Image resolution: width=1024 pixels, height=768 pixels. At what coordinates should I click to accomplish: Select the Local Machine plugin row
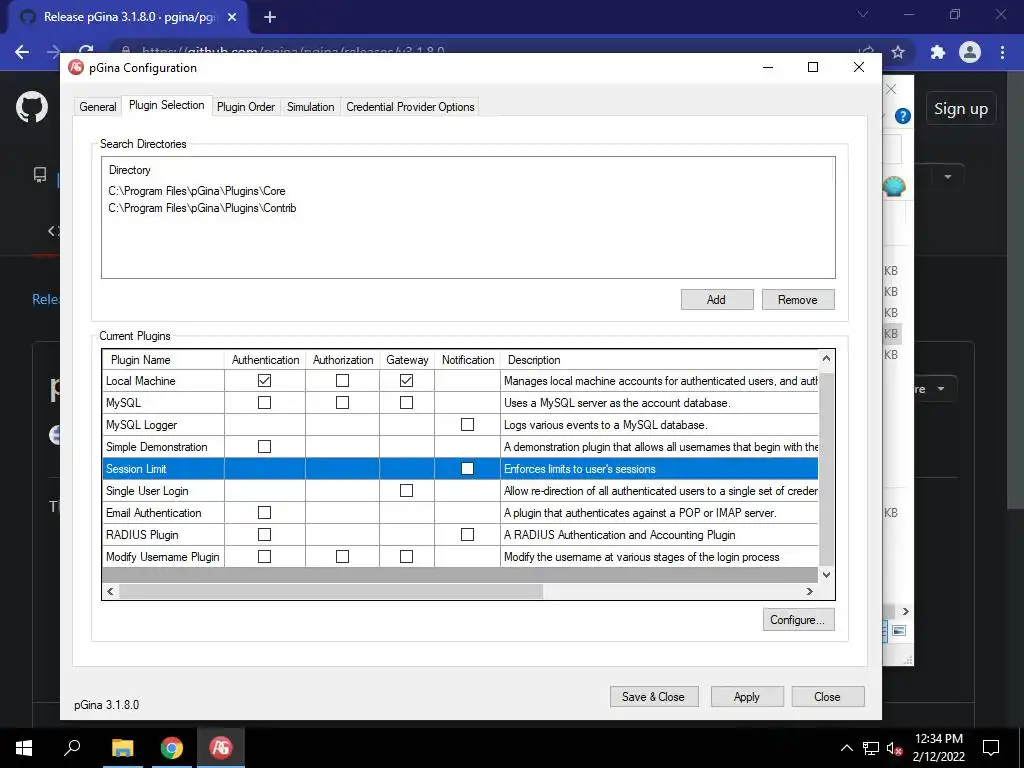pyautogui.click(x=460, y=381)
